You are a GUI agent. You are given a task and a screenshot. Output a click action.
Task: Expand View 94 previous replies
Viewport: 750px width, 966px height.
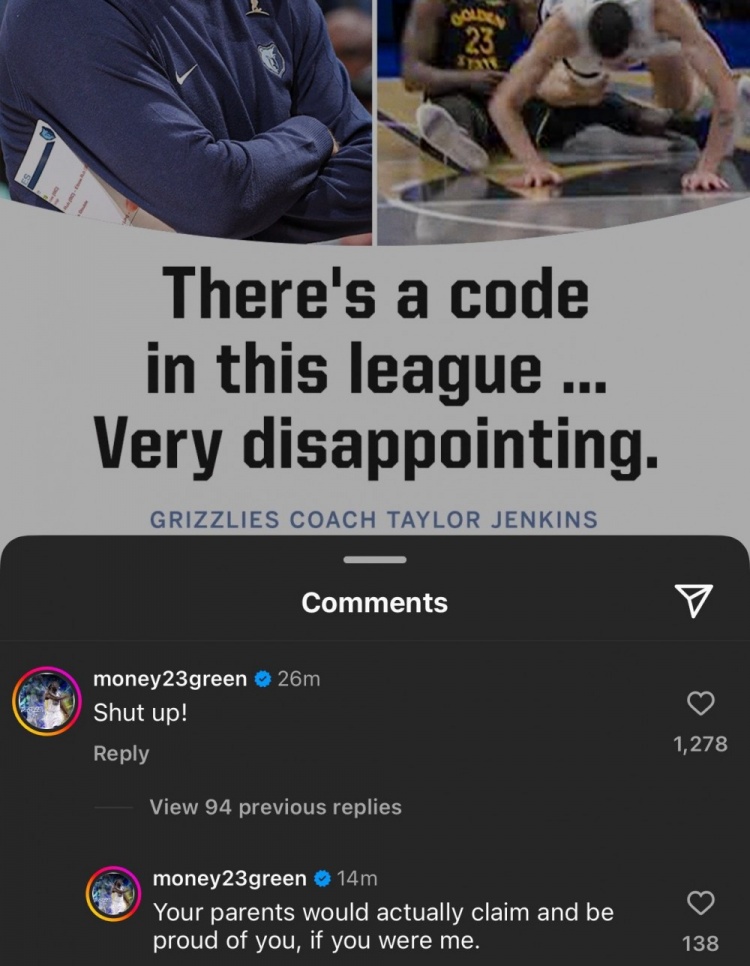coord(275,807)
